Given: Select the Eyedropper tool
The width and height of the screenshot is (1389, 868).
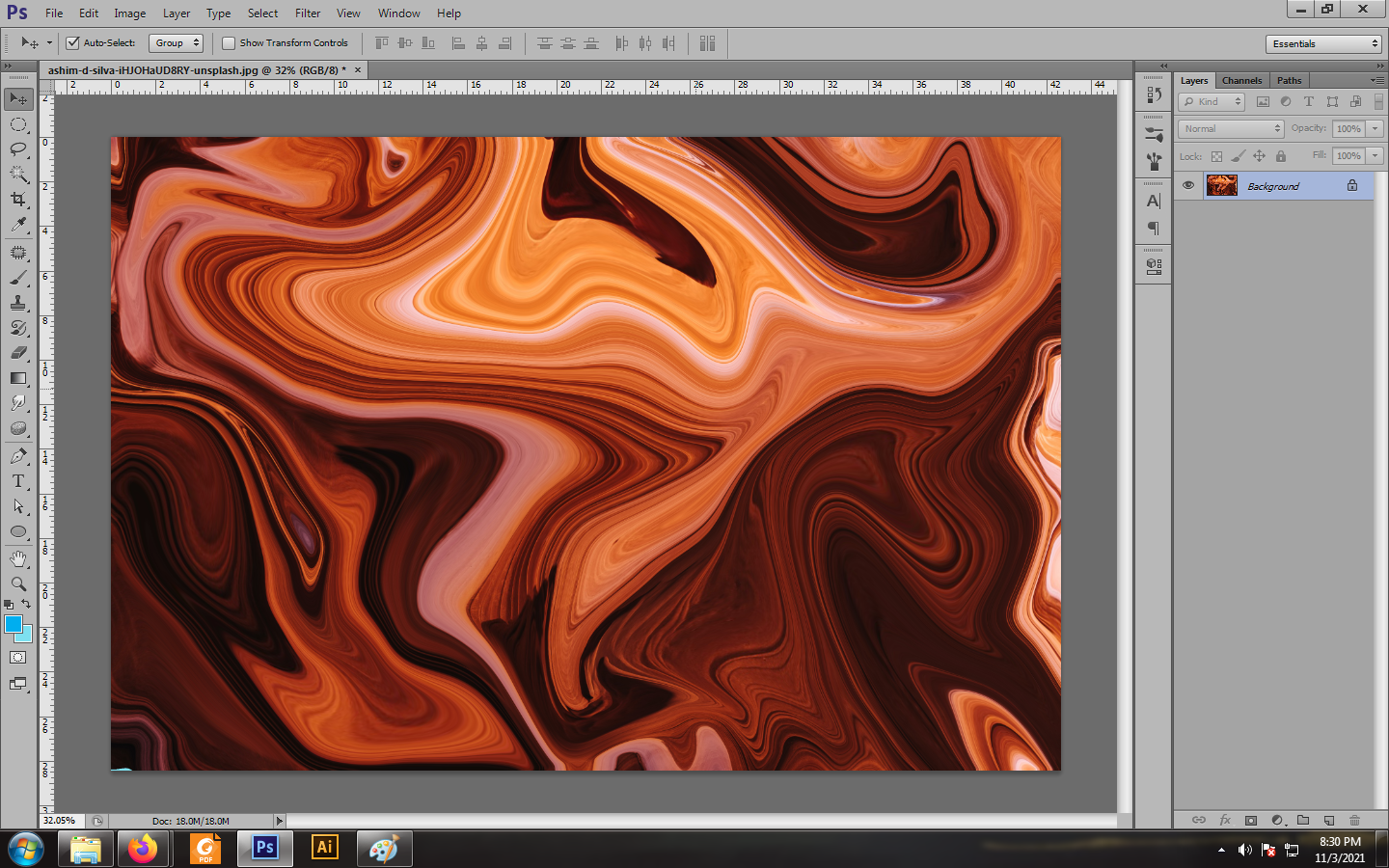Looking at the screenshot, I should (18, 226).
